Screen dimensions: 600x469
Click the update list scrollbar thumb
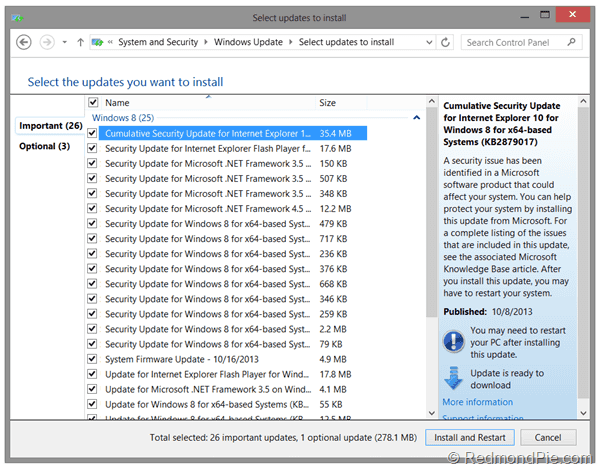[x=432, y=212]
